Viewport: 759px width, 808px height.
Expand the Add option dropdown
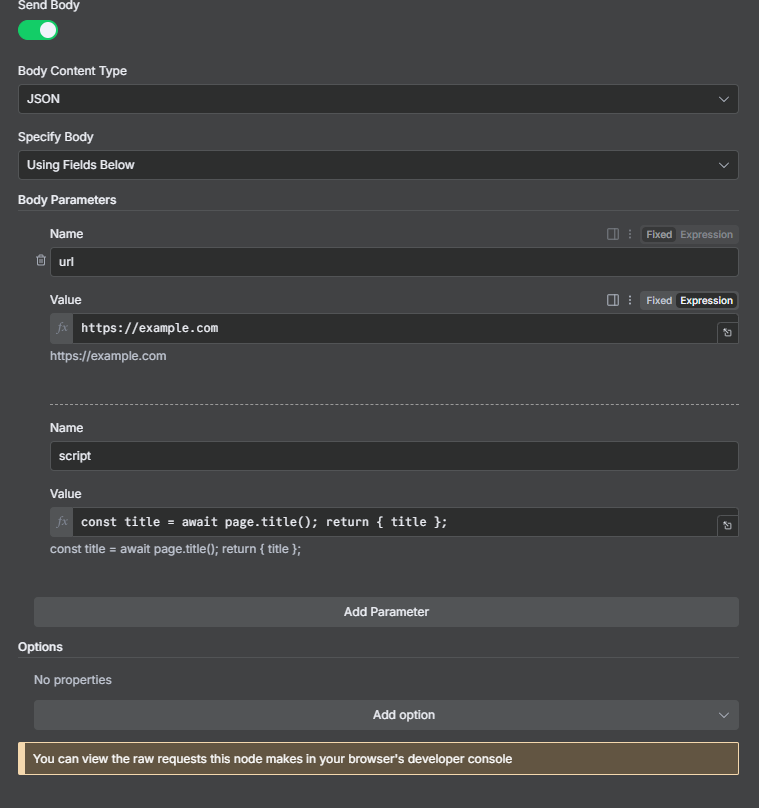386,715
